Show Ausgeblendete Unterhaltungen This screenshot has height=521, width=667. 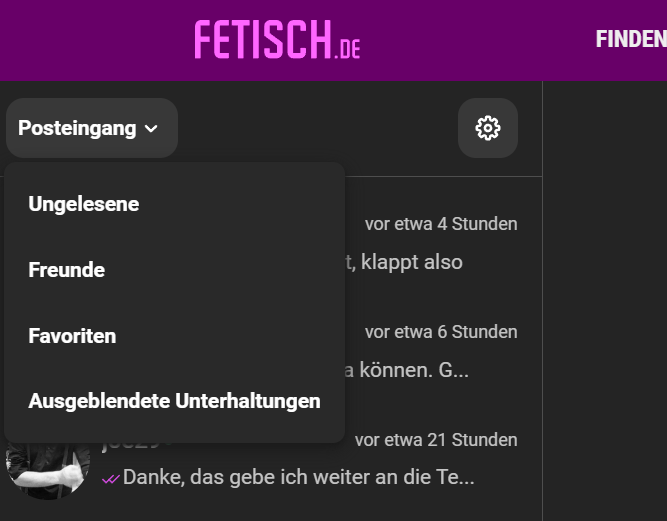[x=174, y=401]
